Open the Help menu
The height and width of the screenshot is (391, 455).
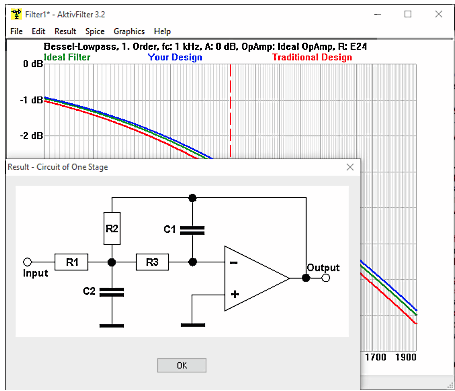tap(162, 31)
